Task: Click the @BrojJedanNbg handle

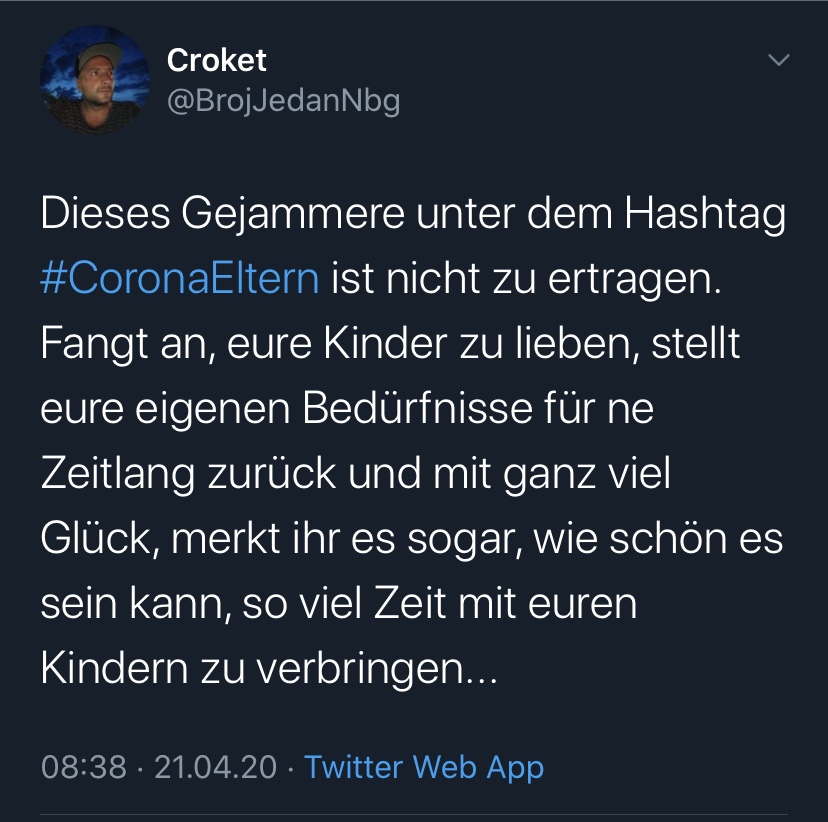Action: 283,101
